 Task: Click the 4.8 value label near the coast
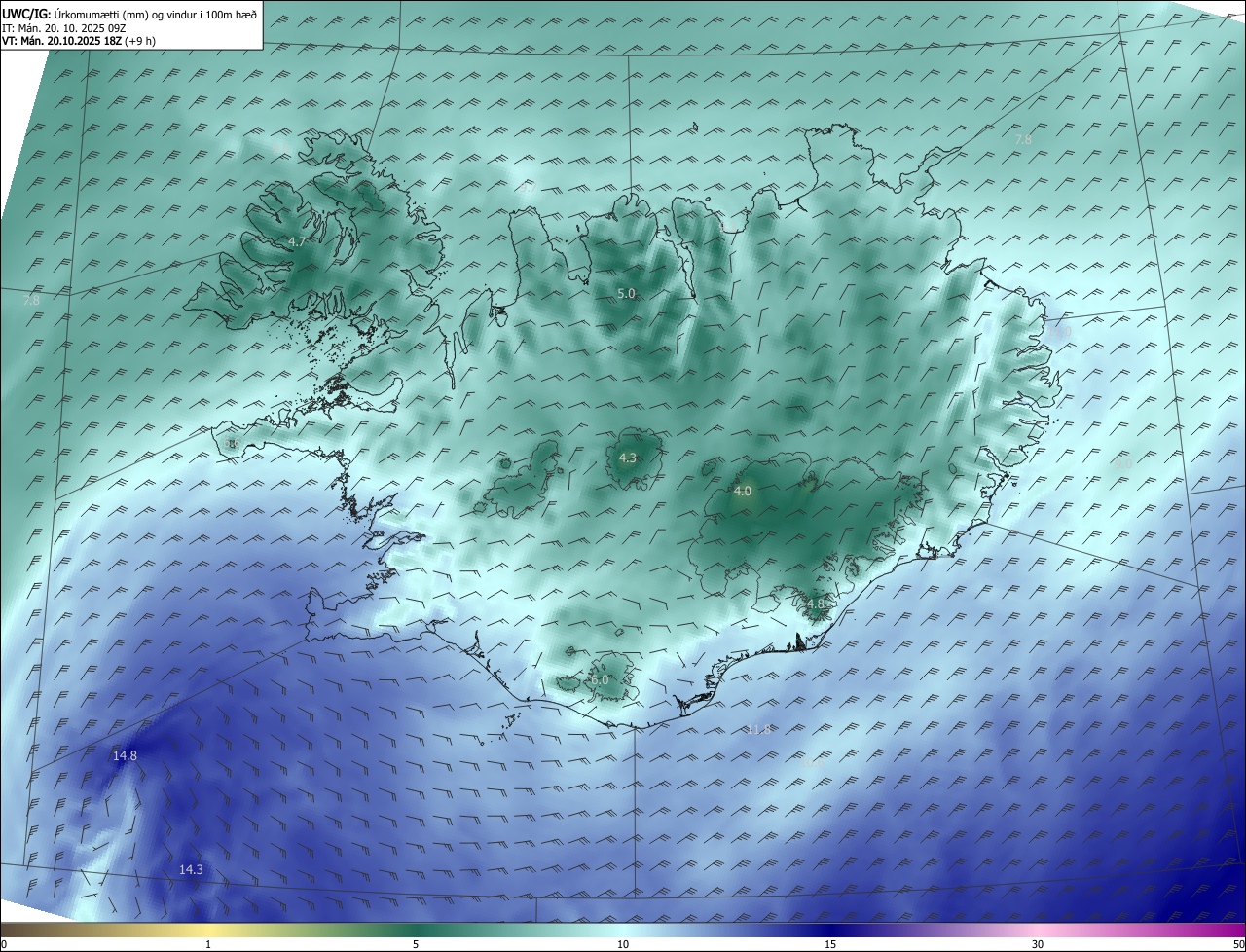(x=816, y=604)
